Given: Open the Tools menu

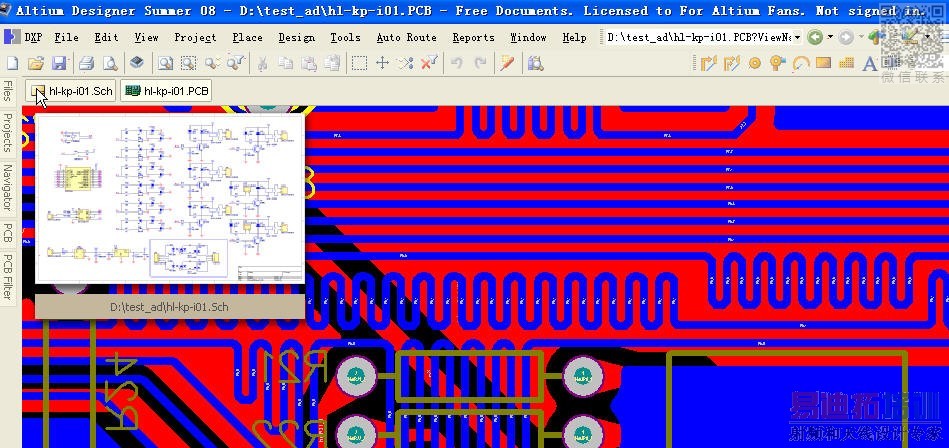Looking at the screenshot, I should tap(346, 38).
